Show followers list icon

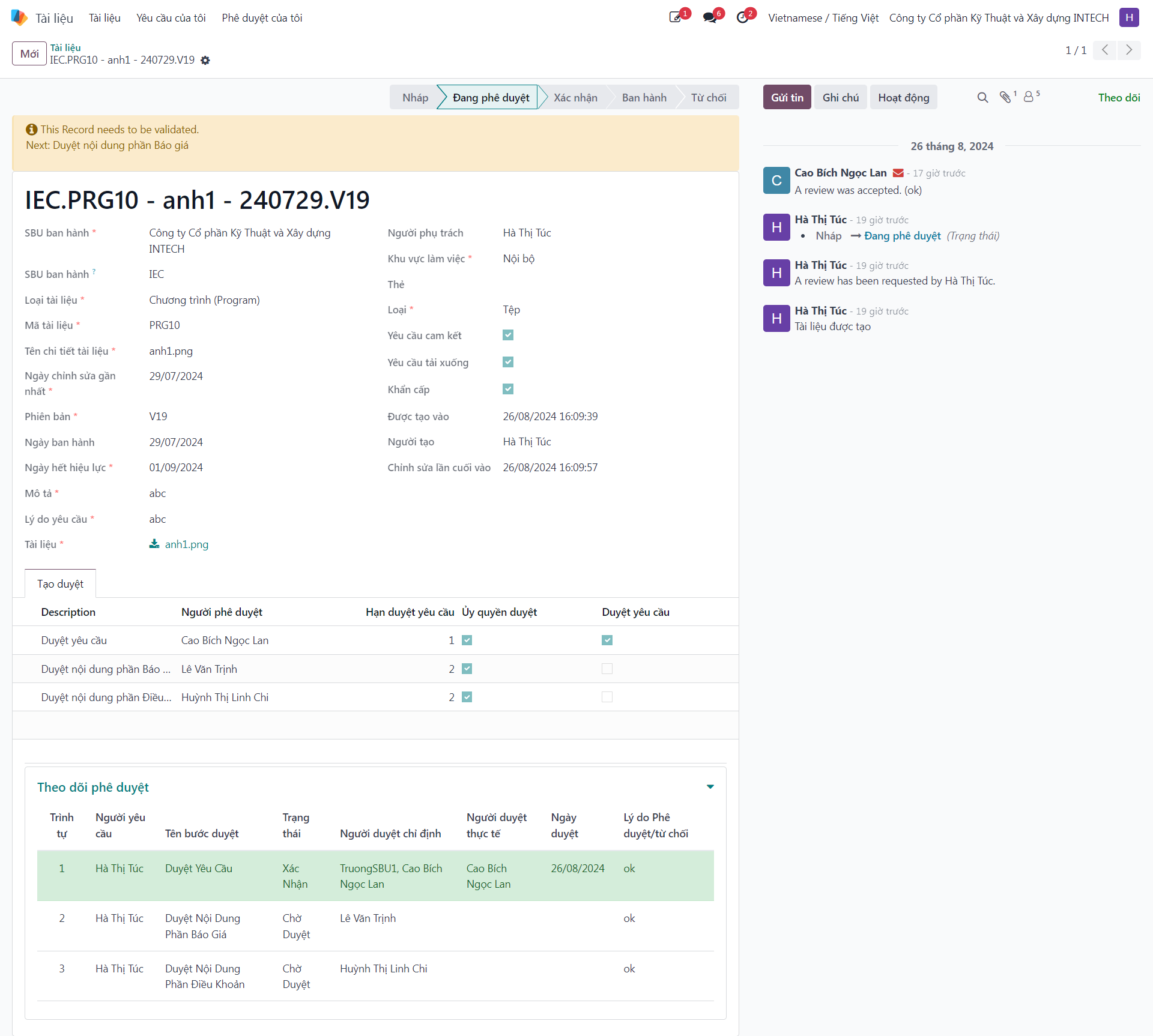(x=1029, y=97)
